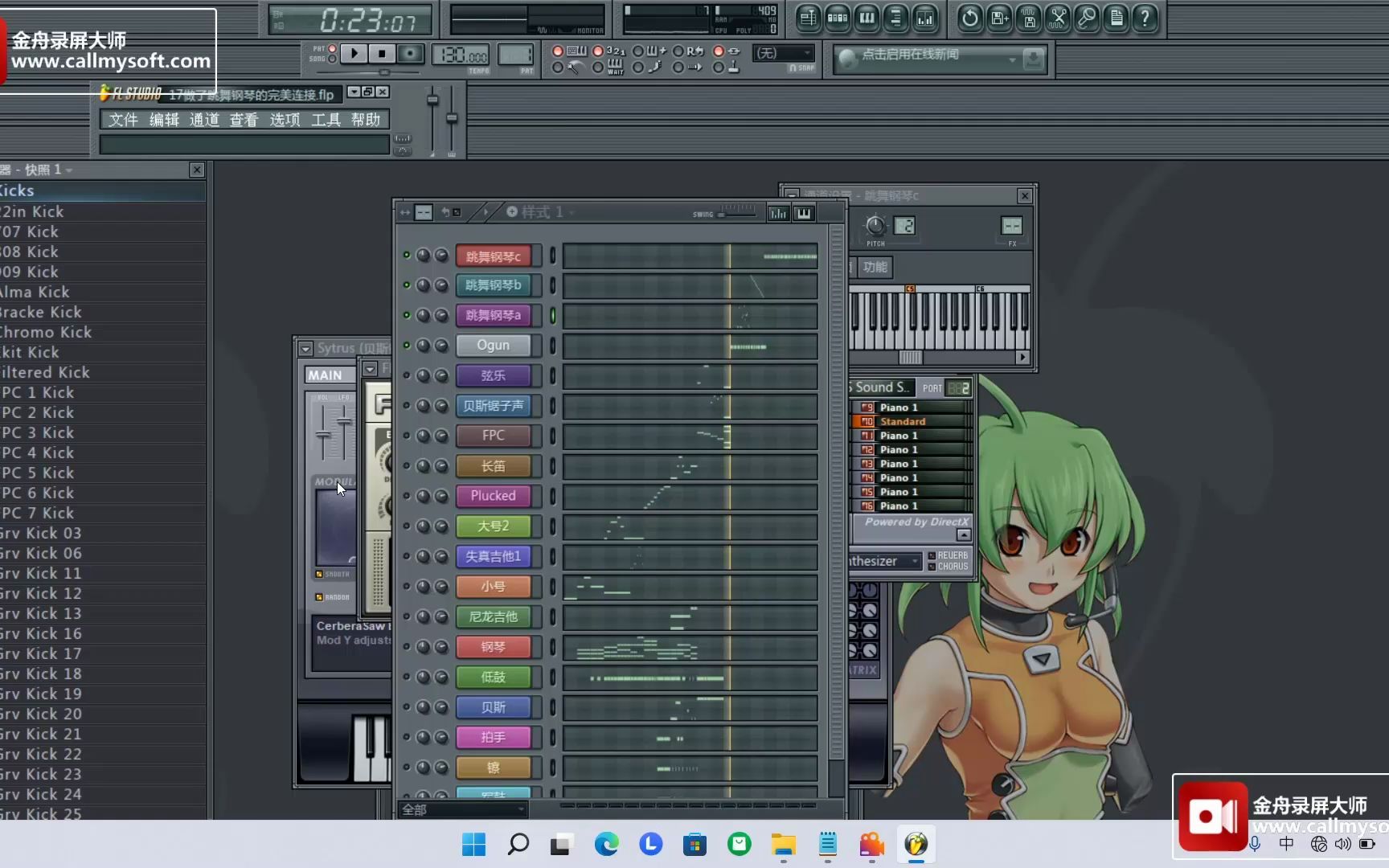The width and height of the screenshot is (1389, 868).
Task: Open the Playlist panel icon
Action: pyautogui.click(x=808, y=18)
